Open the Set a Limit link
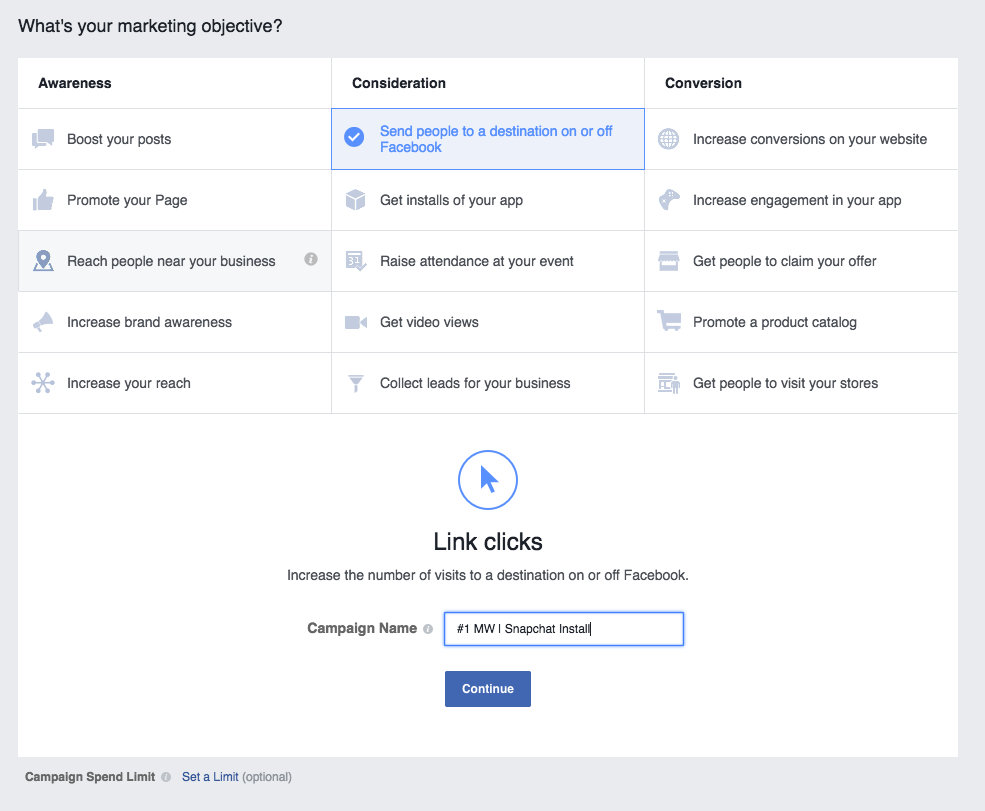 [x=210, y=777]
